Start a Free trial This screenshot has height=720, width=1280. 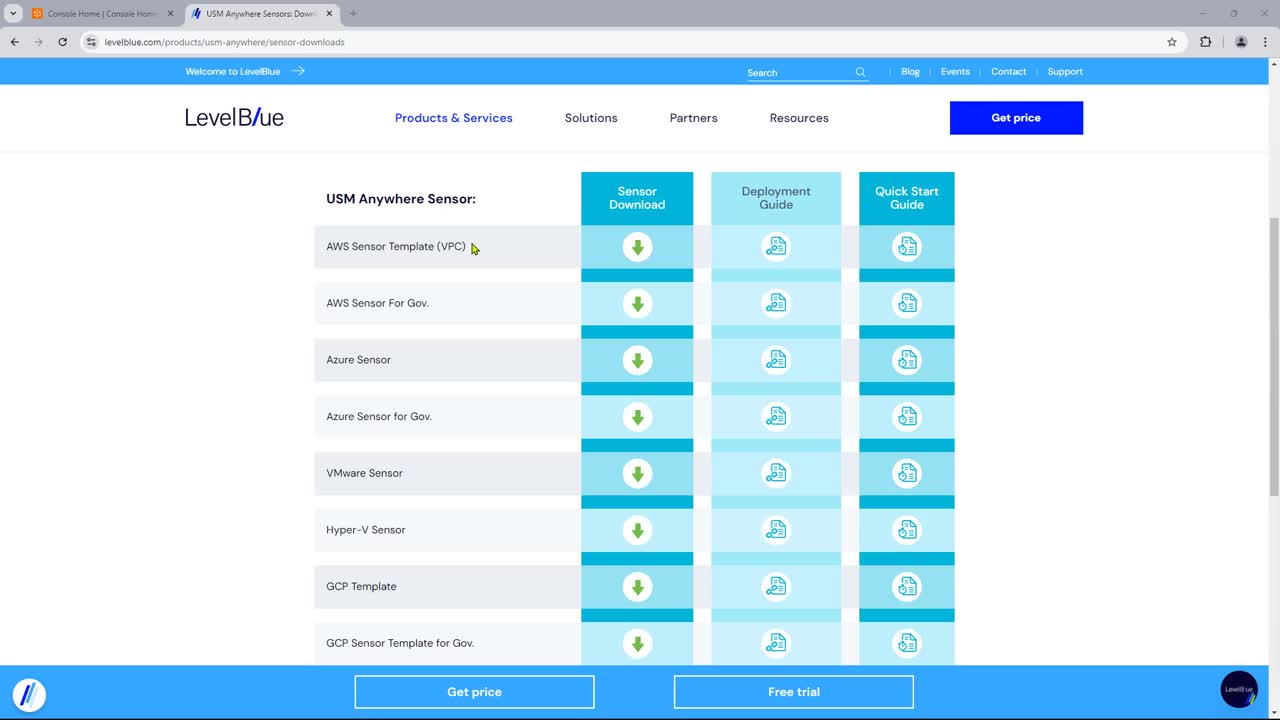pos(794,692)
